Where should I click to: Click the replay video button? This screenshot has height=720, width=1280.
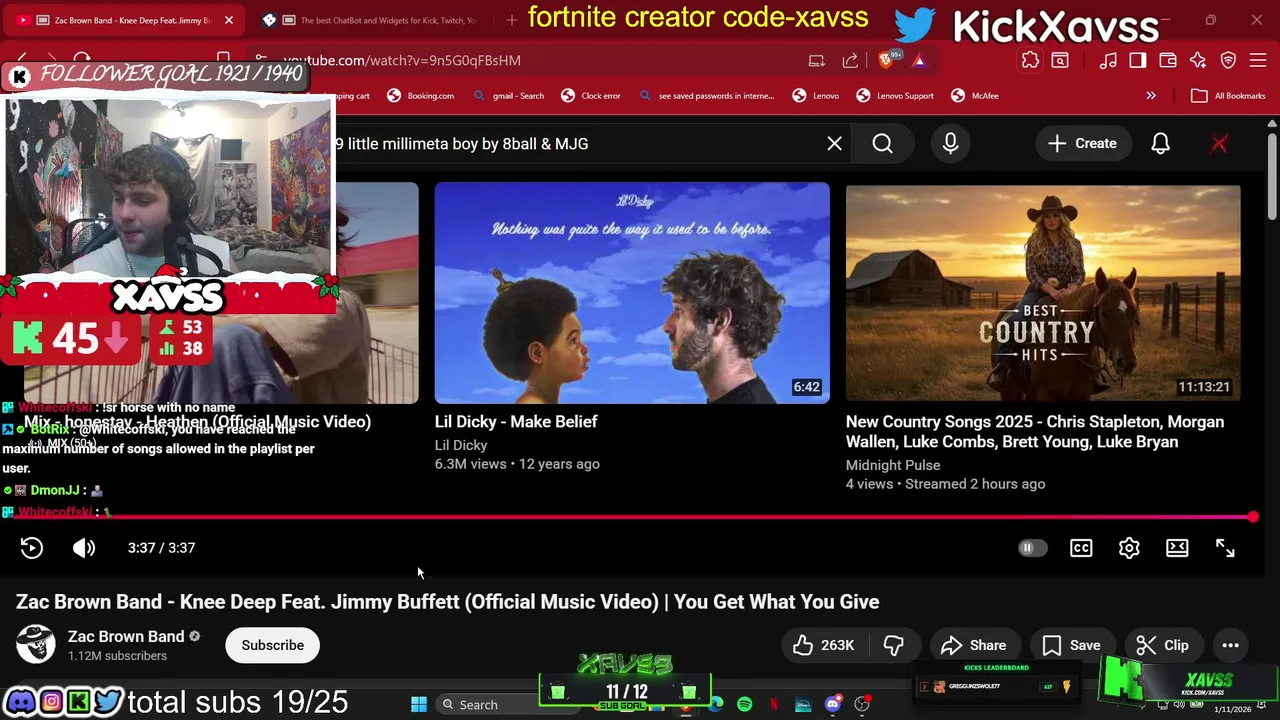coord(32,548)
